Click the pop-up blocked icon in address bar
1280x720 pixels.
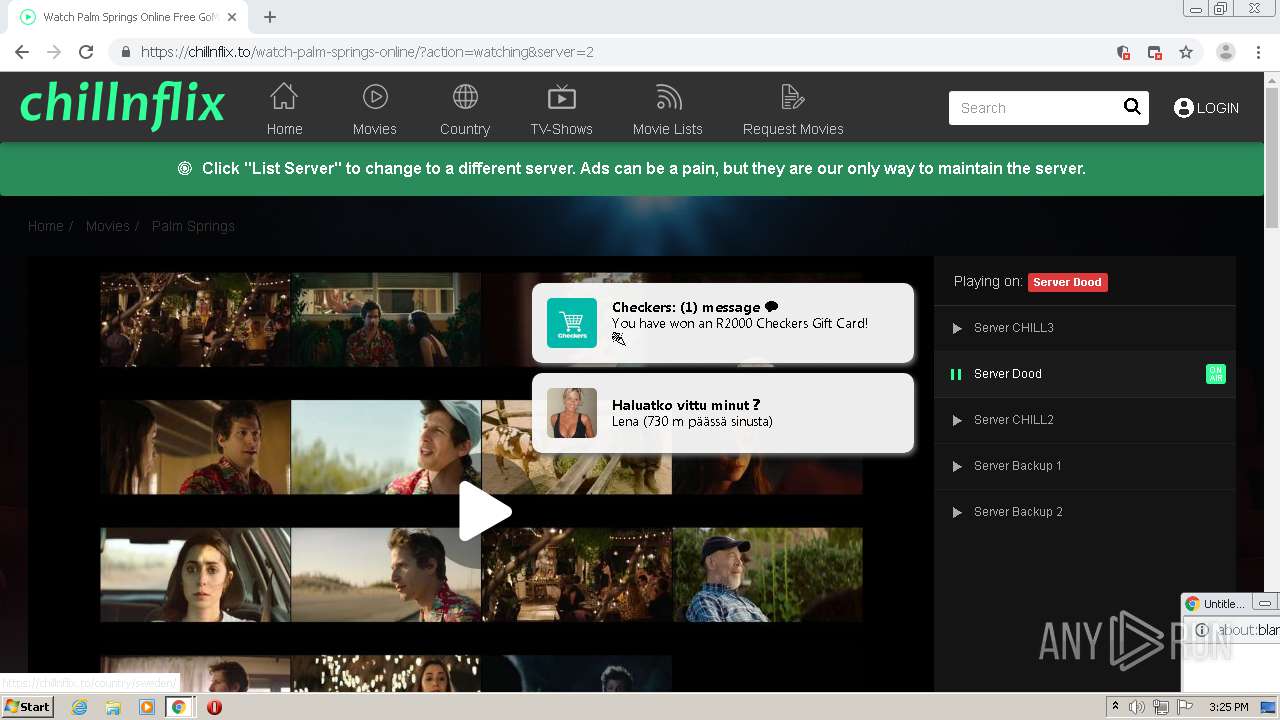click(x=1154, y=52)
